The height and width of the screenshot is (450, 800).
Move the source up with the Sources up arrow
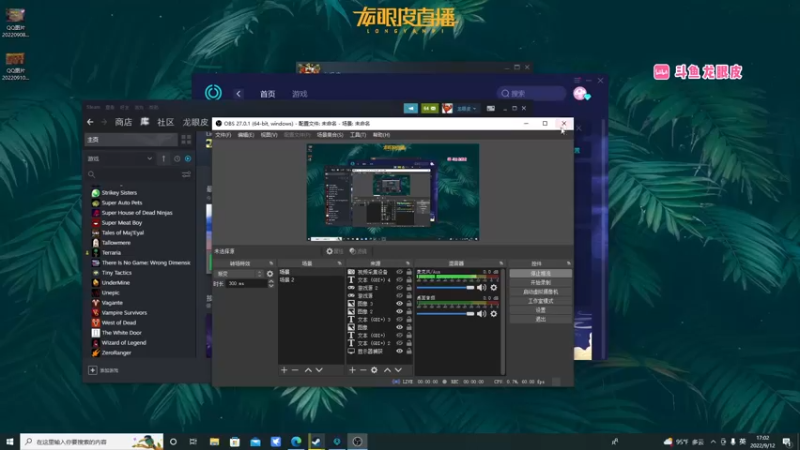click(x=387, y=370)
